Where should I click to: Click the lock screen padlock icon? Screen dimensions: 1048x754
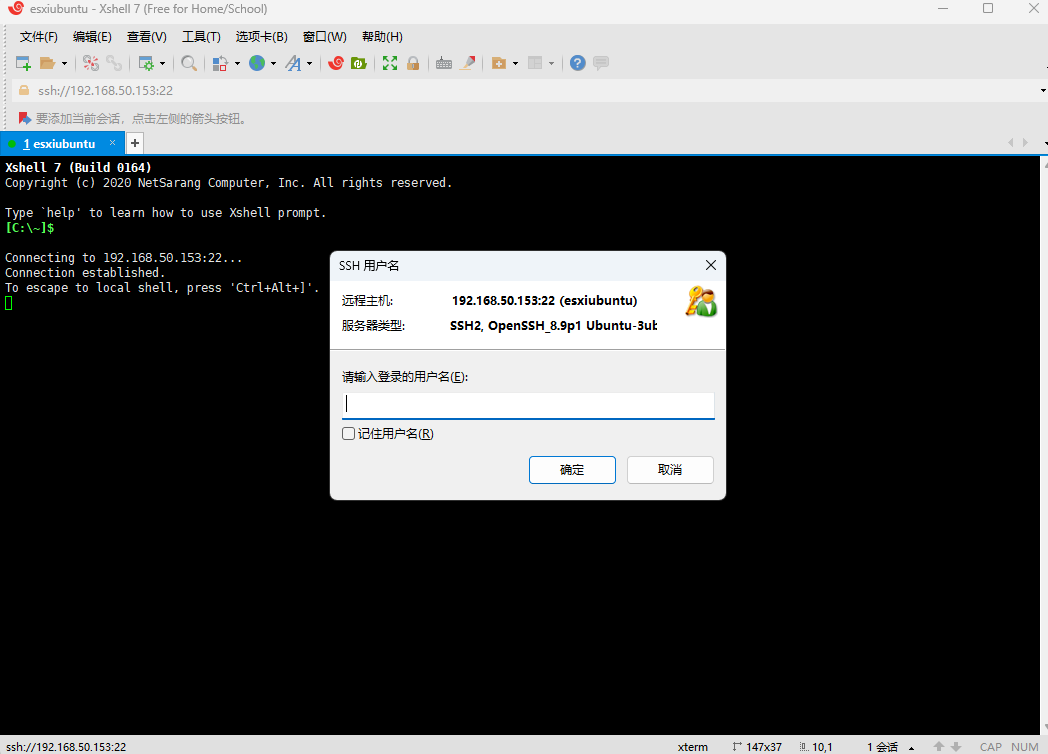coord(413,64)
